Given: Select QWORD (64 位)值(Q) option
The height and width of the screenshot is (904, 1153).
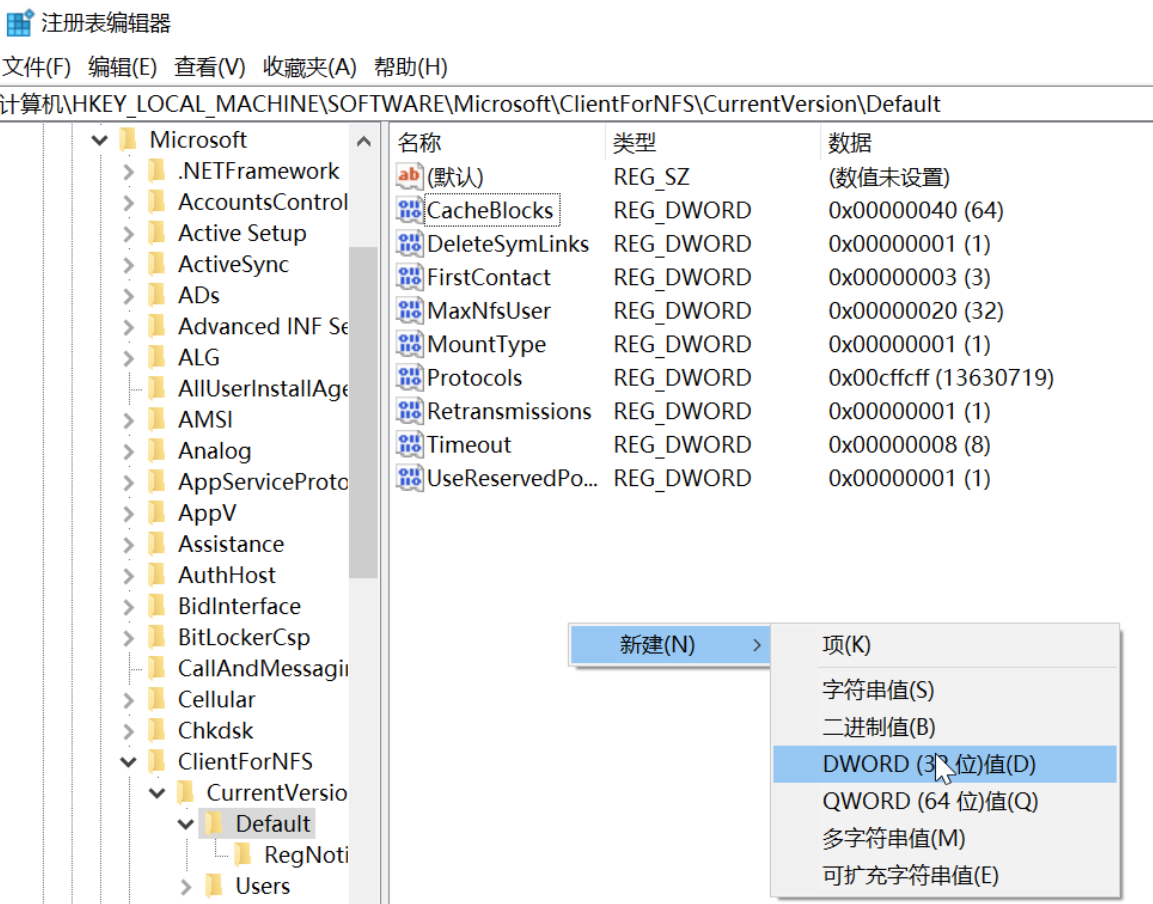Looking at the screenshot, I should click(x=930, y=801).
